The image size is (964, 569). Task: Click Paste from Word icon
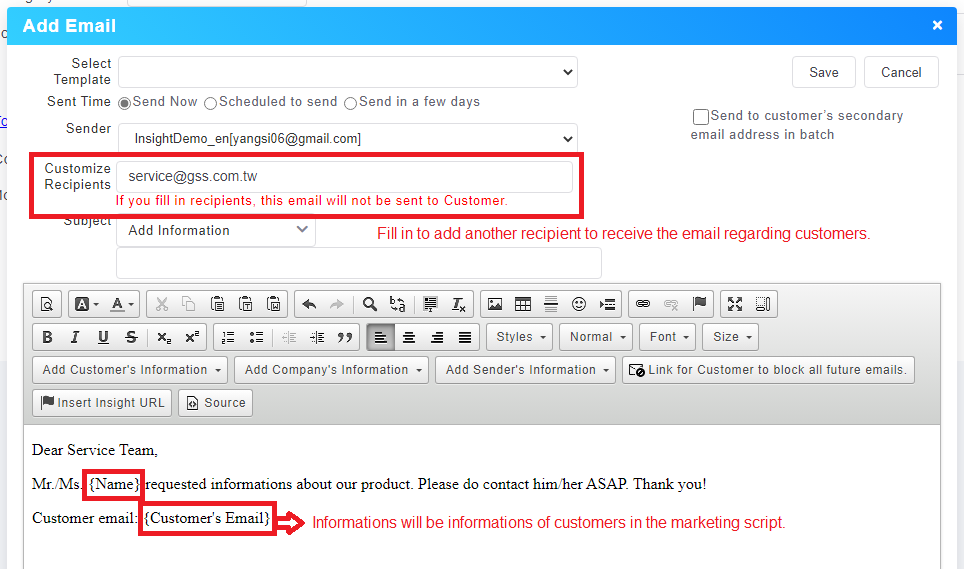[274, 304]
